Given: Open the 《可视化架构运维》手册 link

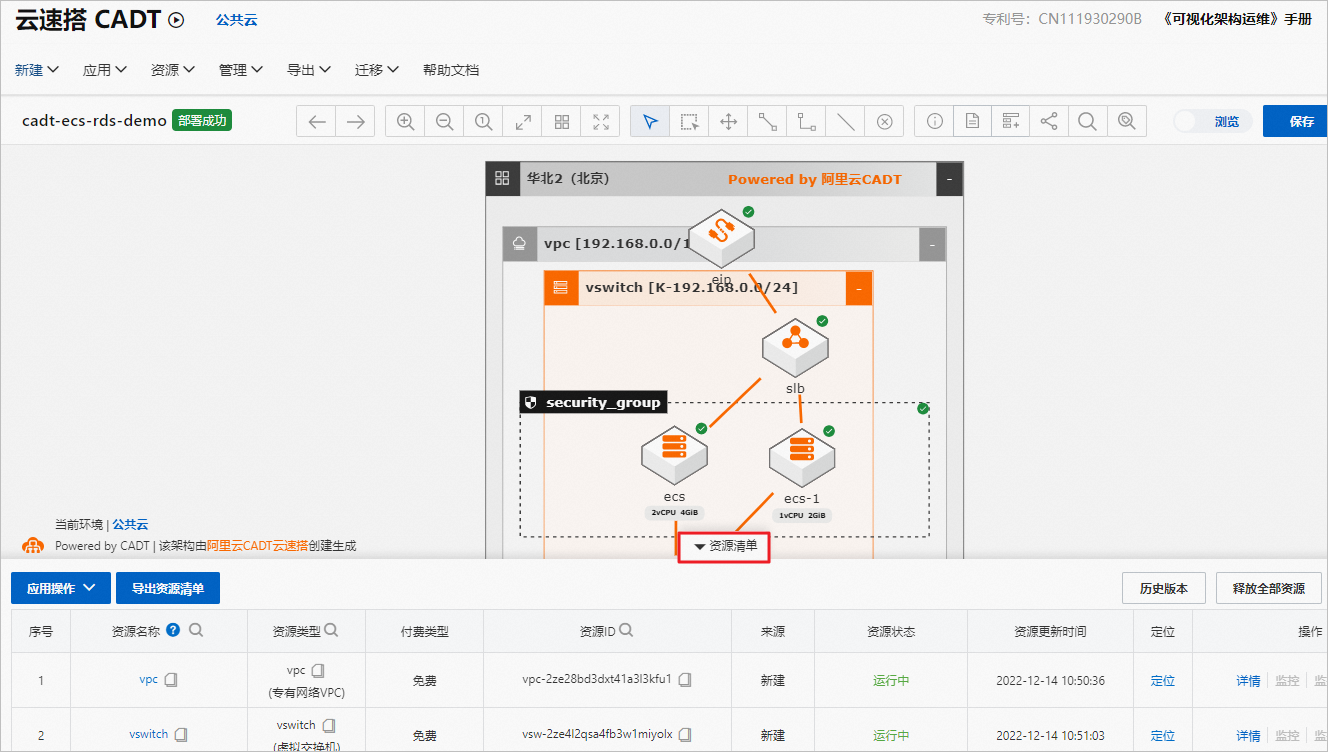Looking at the screenshot, I should pyautogui.click(x=1238, y=19).
